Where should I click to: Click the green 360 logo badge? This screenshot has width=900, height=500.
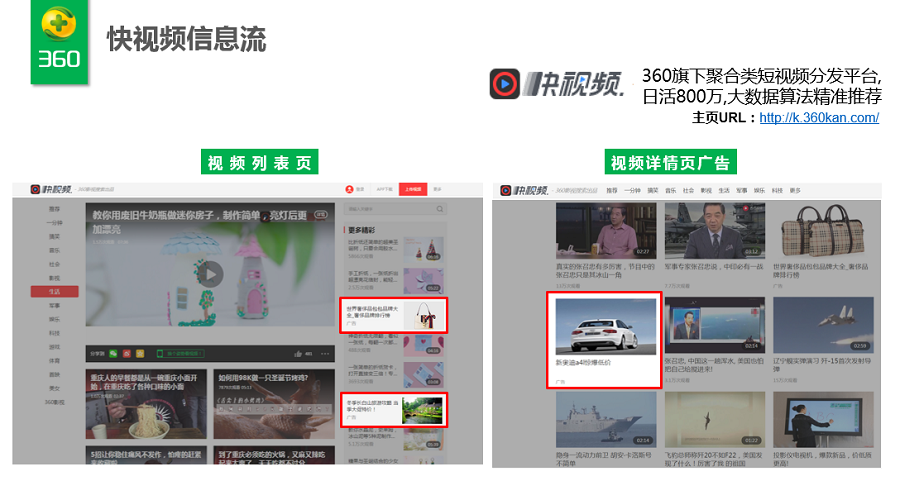coord(59,42)
